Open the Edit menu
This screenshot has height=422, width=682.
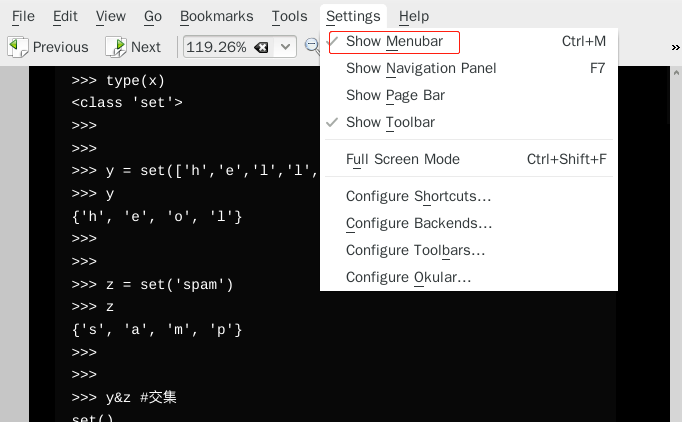(x=65, y=17)
